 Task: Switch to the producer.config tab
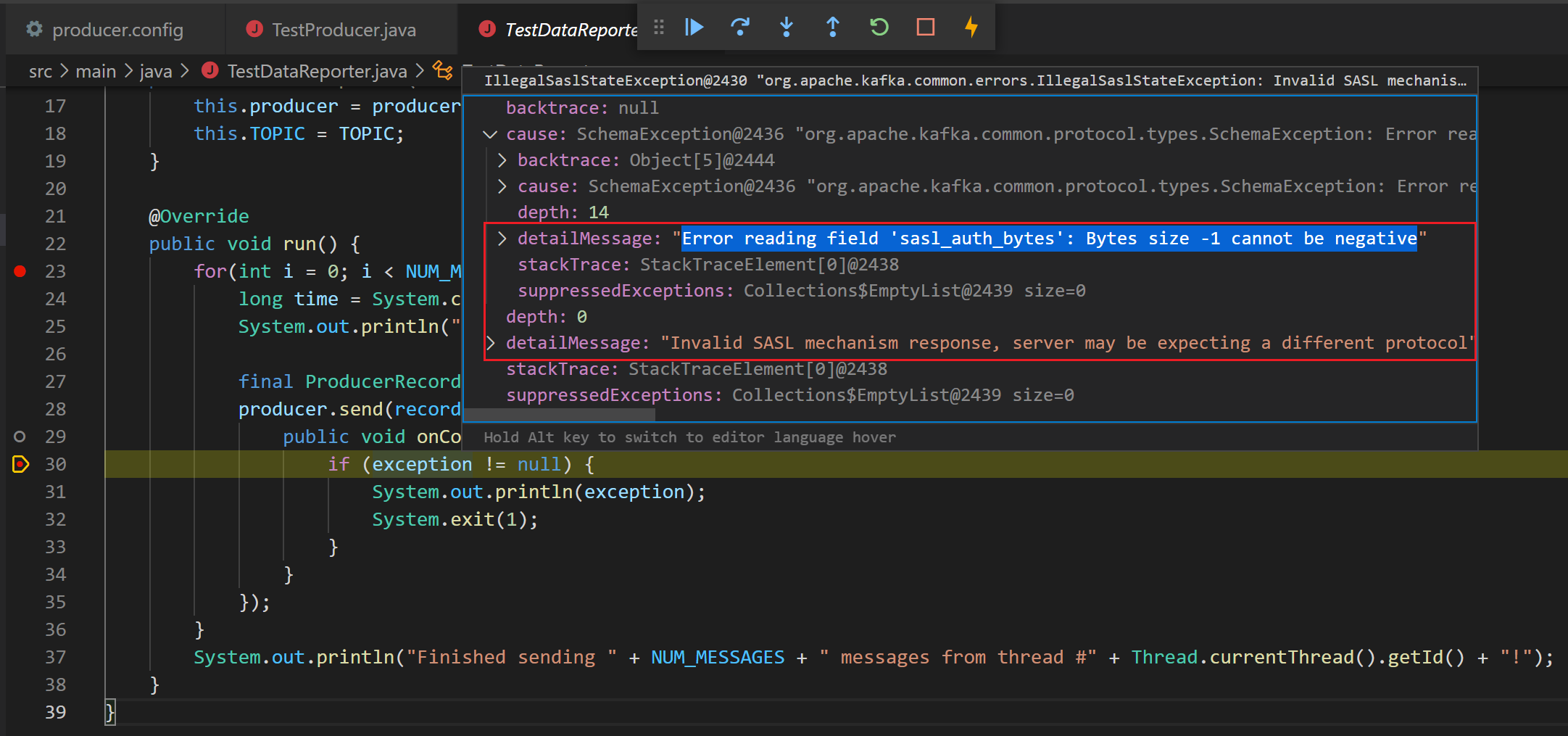click(x=117, y=30)
